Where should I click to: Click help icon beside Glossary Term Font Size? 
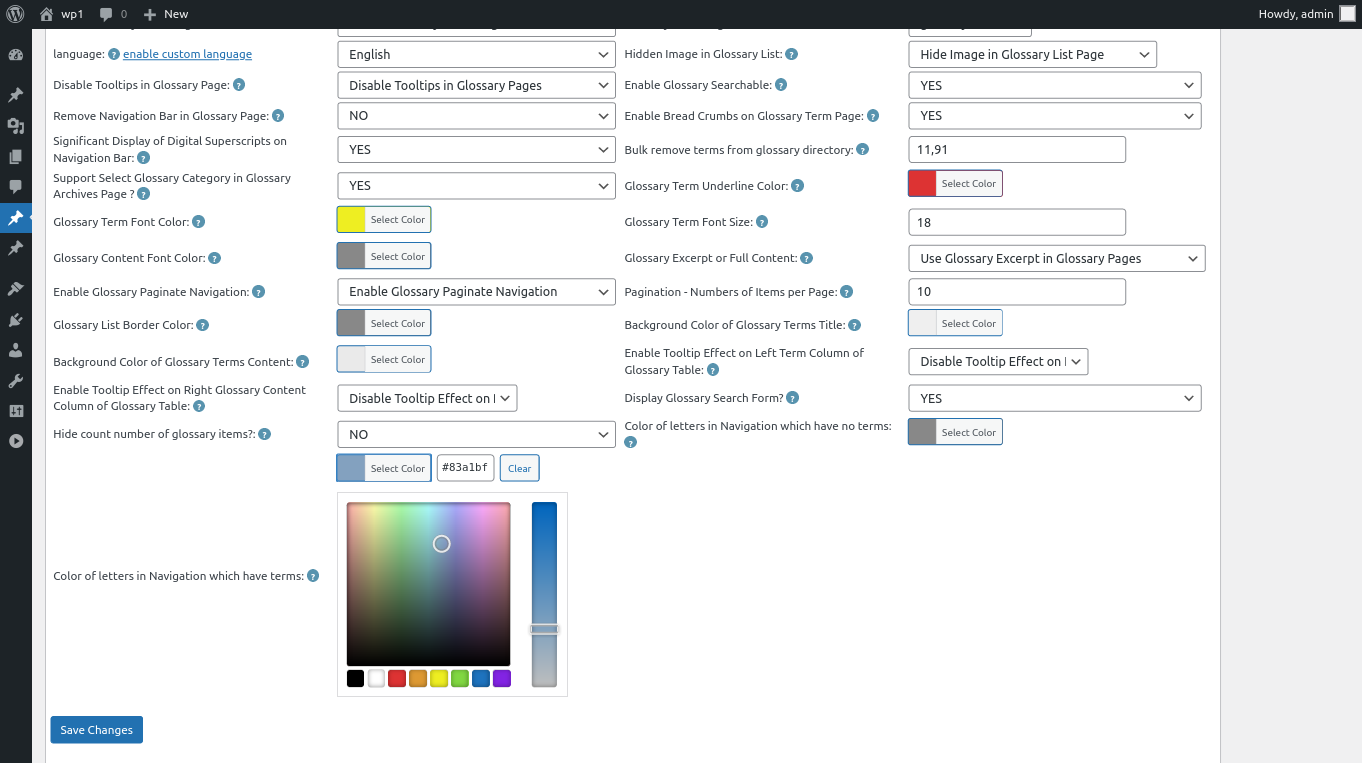762,222
